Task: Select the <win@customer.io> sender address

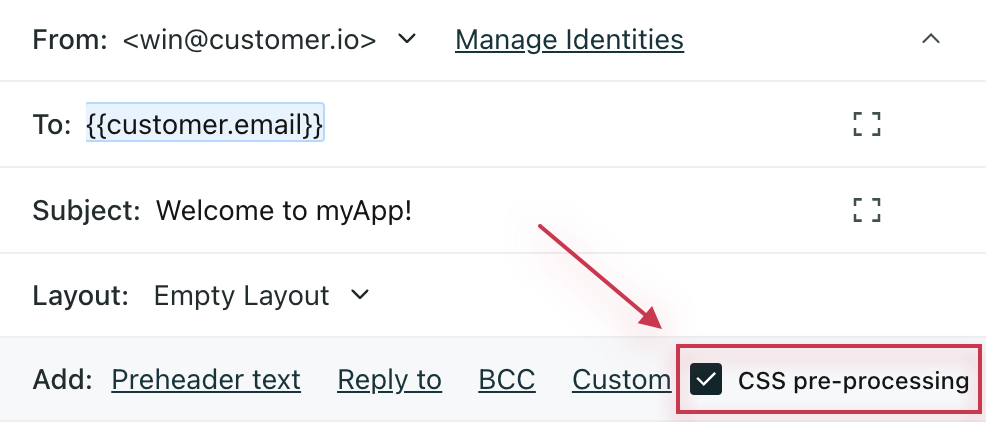Action: [x=250, y=40]
